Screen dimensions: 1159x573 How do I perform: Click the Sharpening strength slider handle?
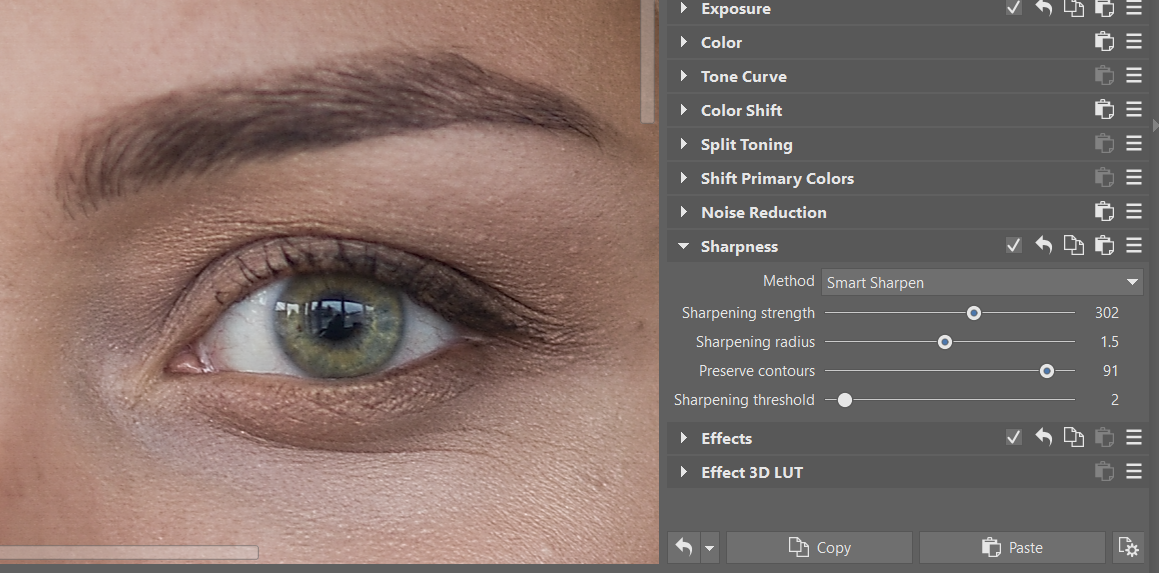(x=974, y=313)
